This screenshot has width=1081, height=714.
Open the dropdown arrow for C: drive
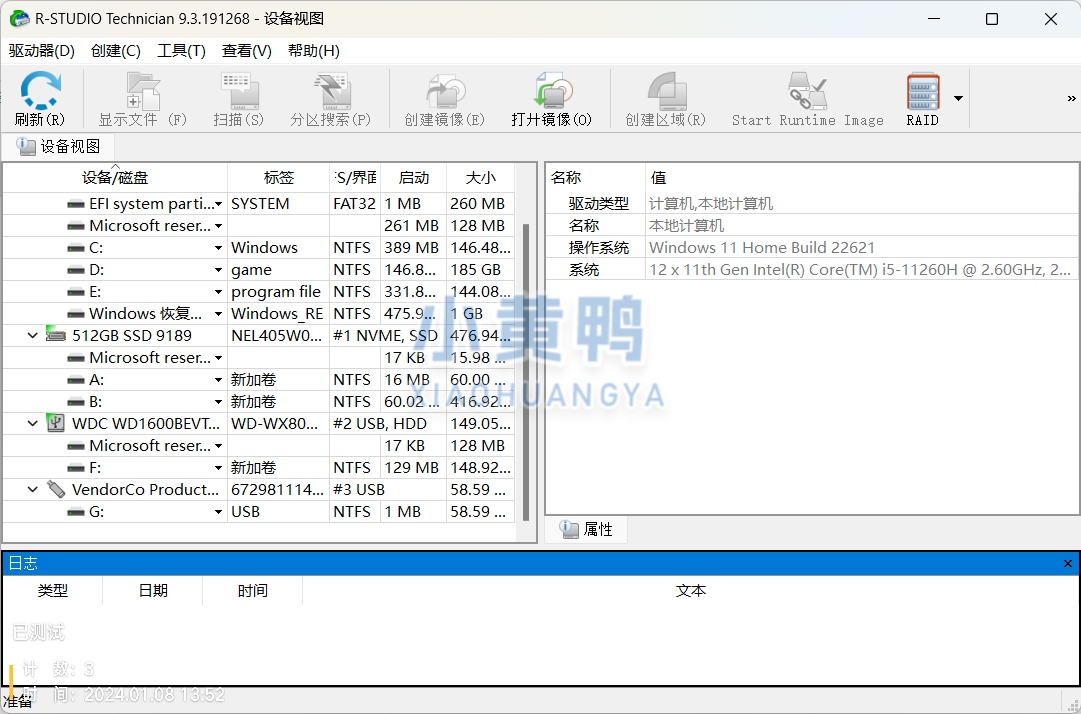pos(218,248)
